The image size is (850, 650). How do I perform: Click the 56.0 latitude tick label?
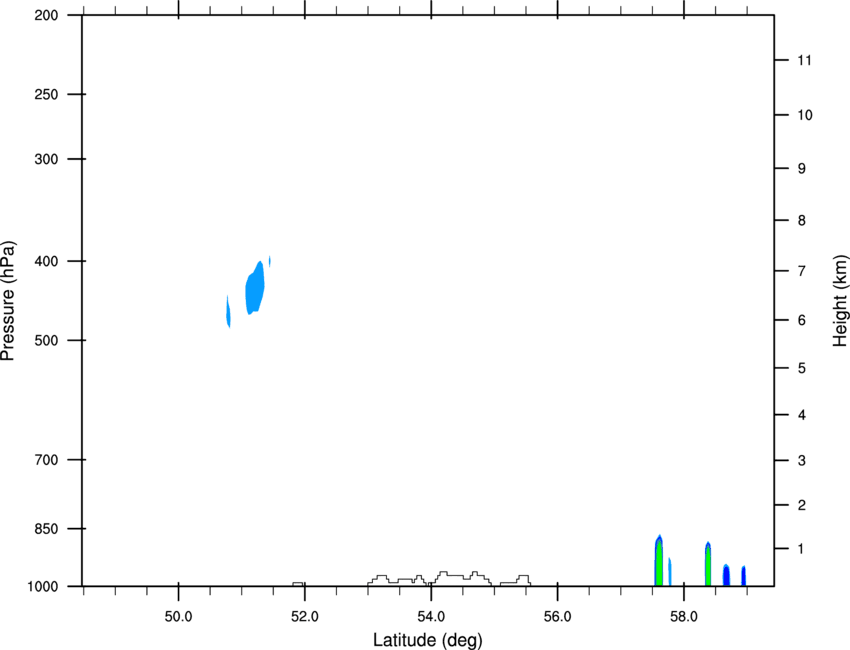coord(557,617)
